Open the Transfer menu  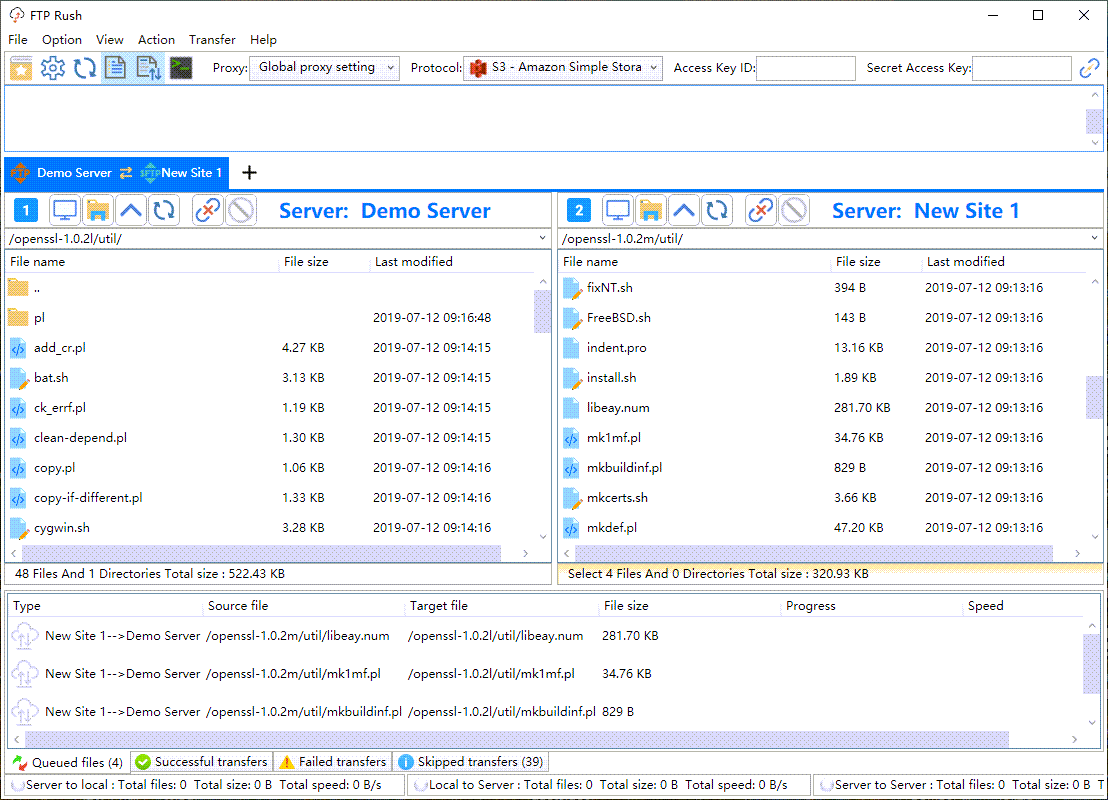click(x=212, y=40)
